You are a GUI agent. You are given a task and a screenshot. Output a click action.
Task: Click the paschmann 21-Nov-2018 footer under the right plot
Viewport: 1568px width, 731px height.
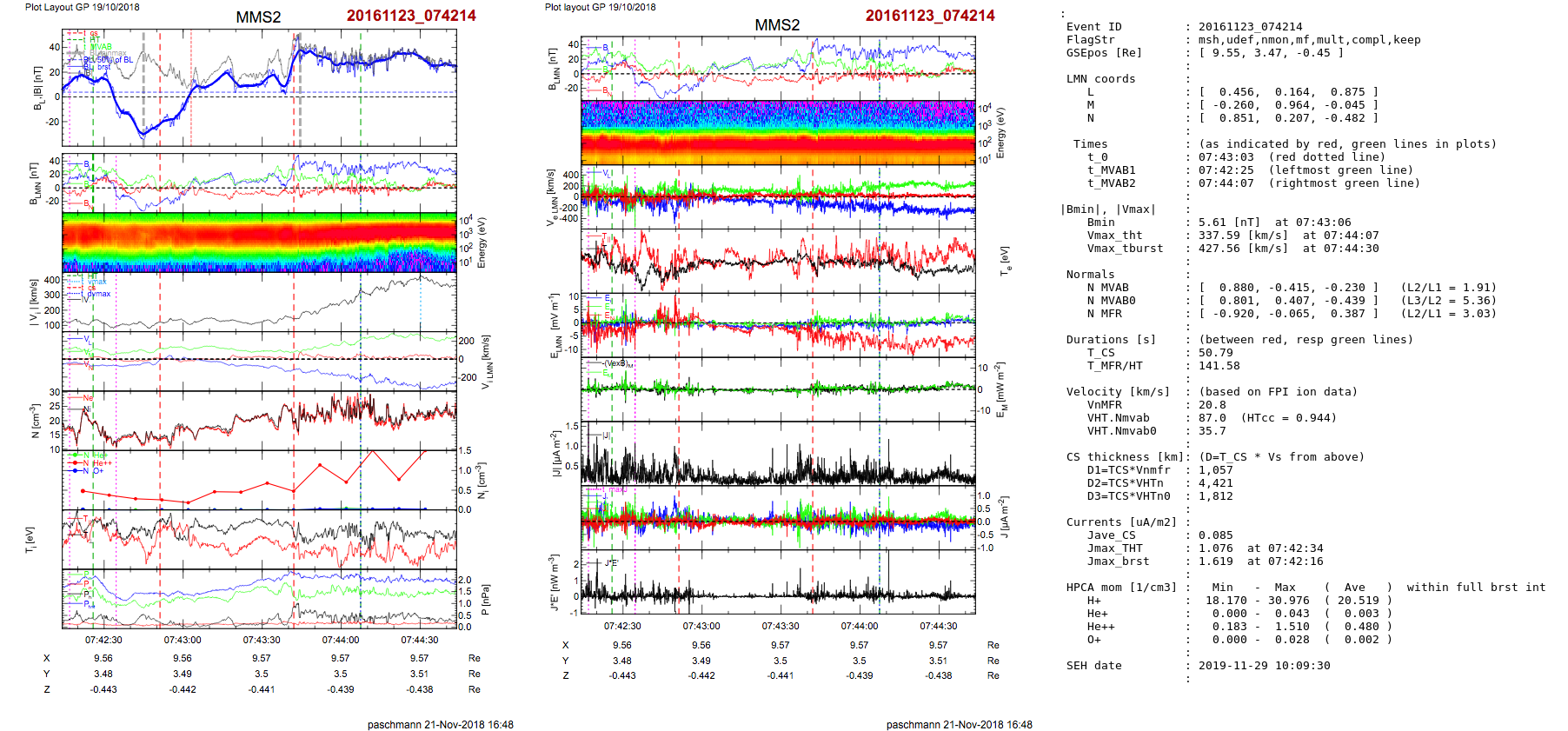click(x=959, y=724)
